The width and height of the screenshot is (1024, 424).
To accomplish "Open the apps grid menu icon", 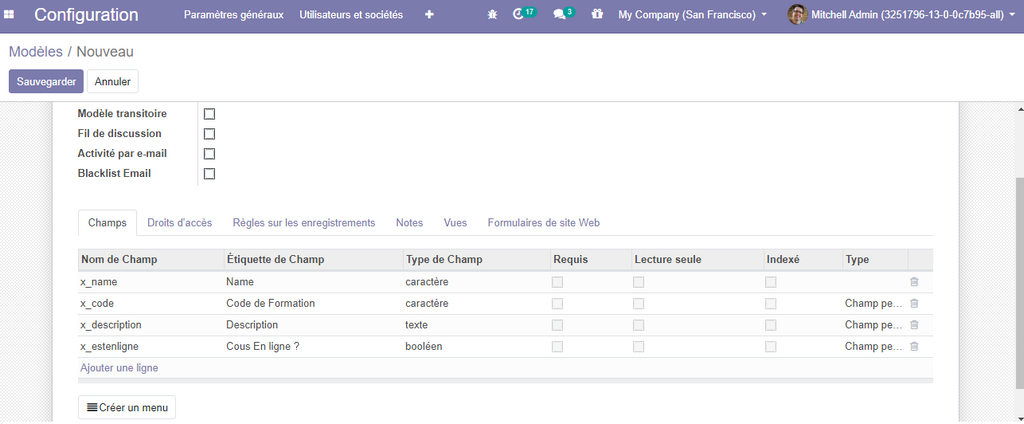I will (9, 15).
